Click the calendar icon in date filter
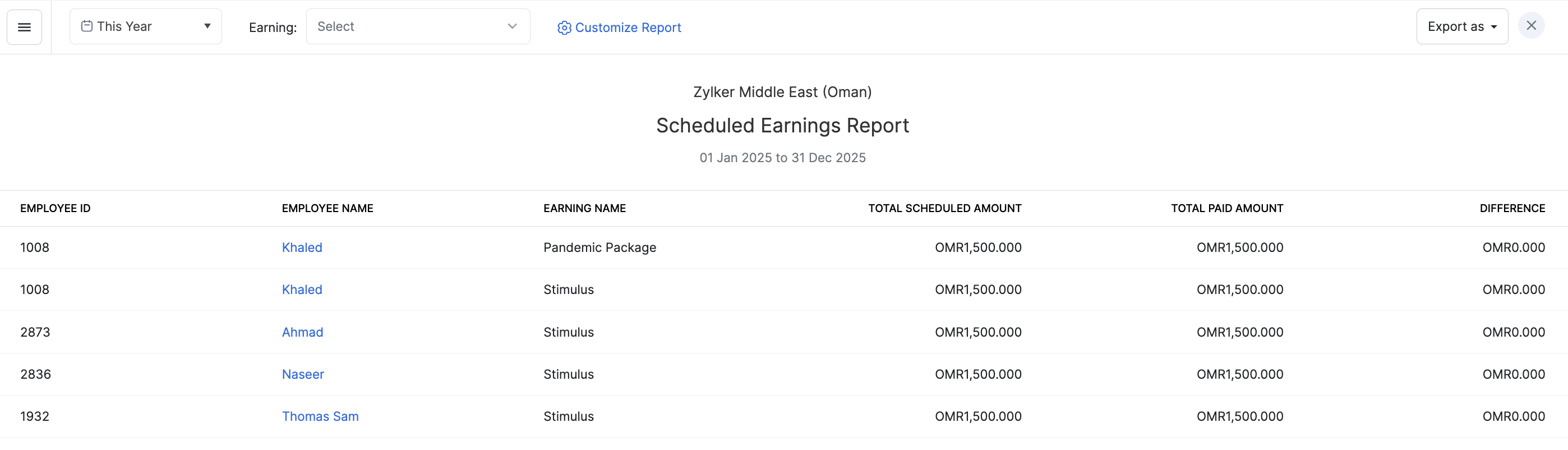The width and height of the screenshot is (1568, 450). [87, 26]
